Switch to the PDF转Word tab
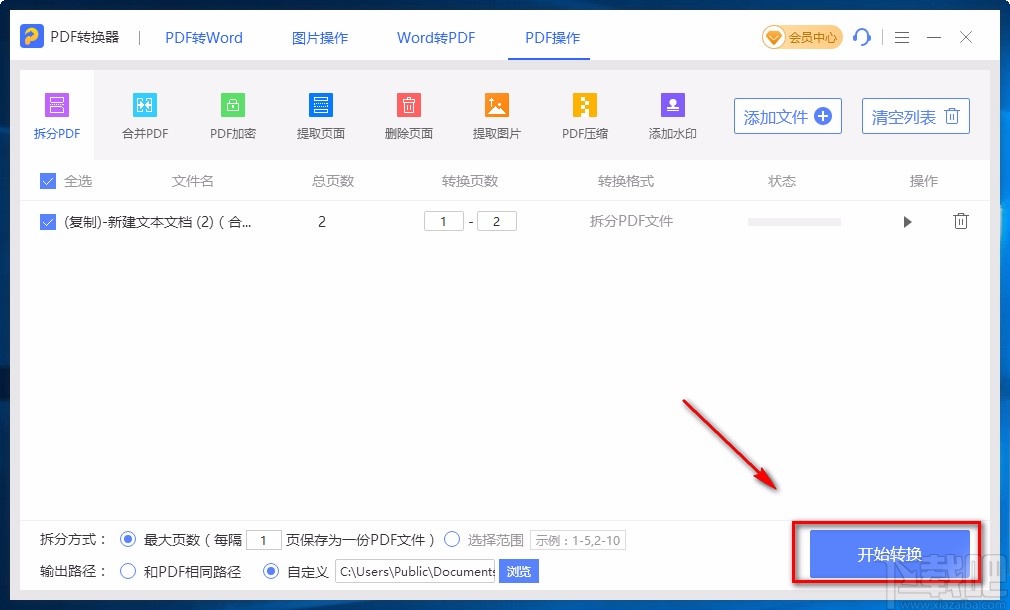This screenshot has width=1010, height=610. [x=203, y=37]
